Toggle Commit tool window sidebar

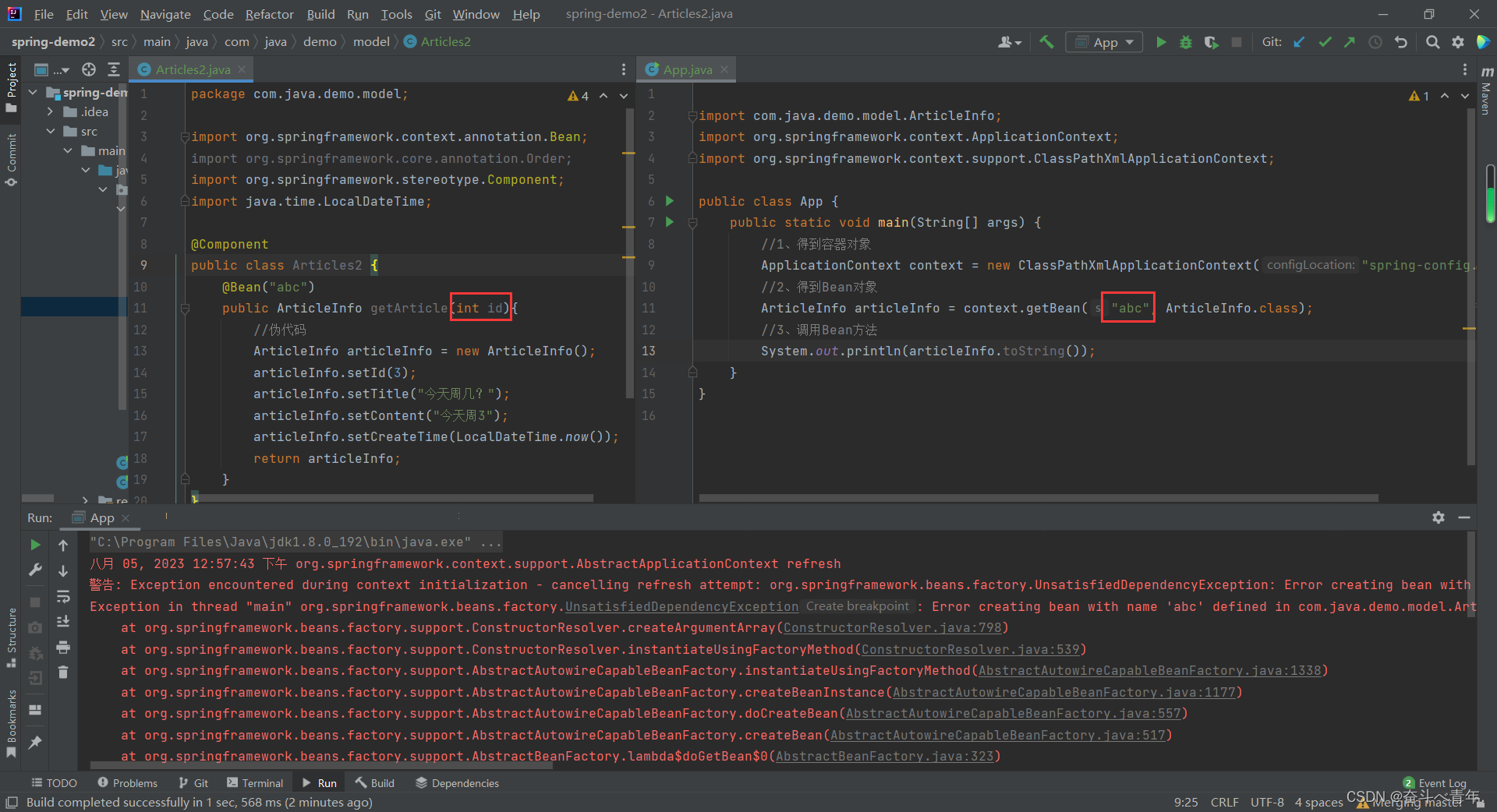click(11, 160)
